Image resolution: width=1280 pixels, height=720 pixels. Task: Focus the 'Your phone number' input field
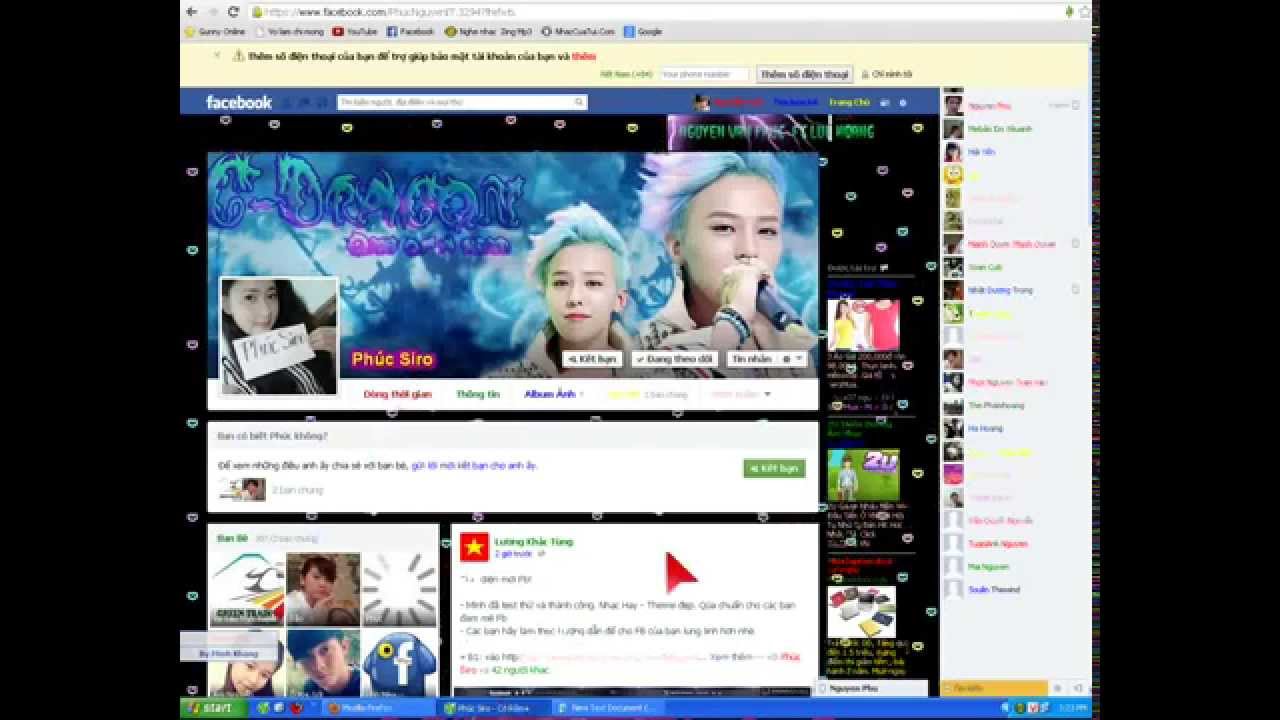(x=703, y=74)
